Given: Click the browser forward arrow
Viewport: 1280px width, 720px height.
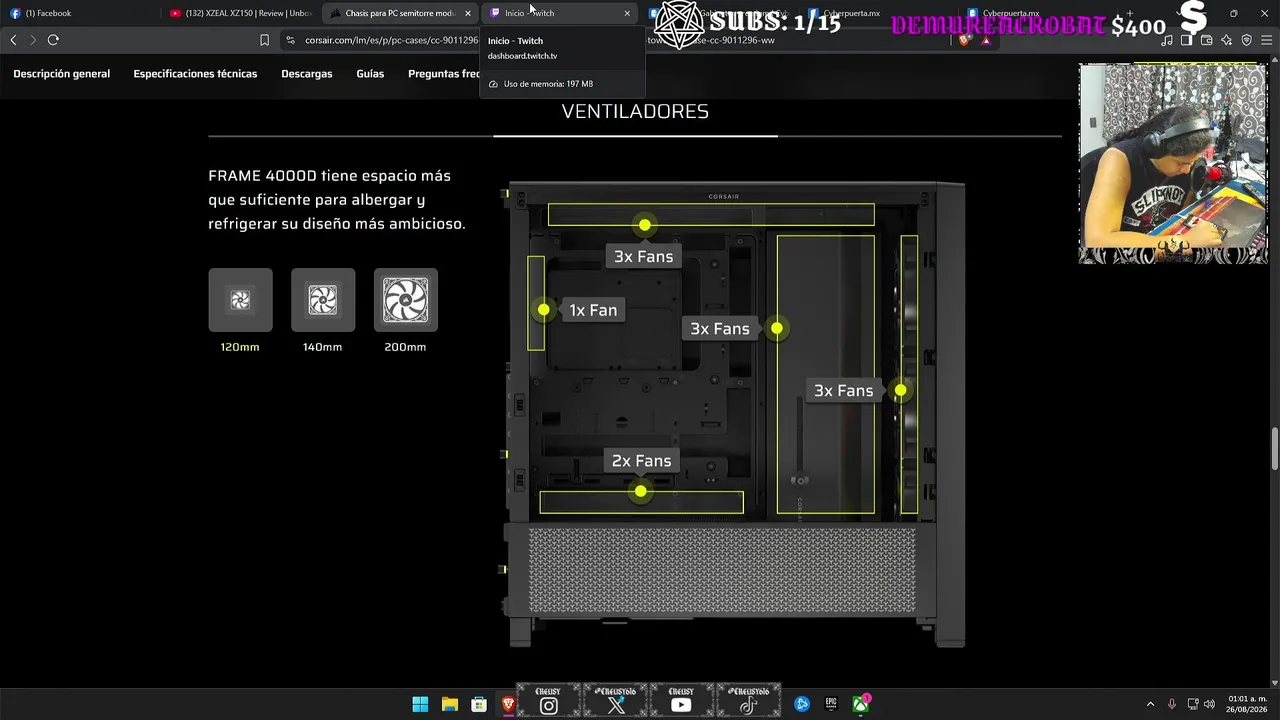Looking at the screenshot, I should 33,40.
